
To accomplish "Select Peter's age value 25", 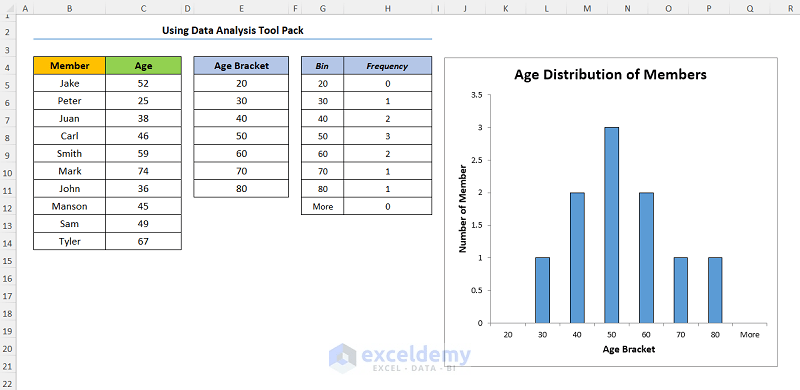I will pyautogui.click(x=143, y=101).
